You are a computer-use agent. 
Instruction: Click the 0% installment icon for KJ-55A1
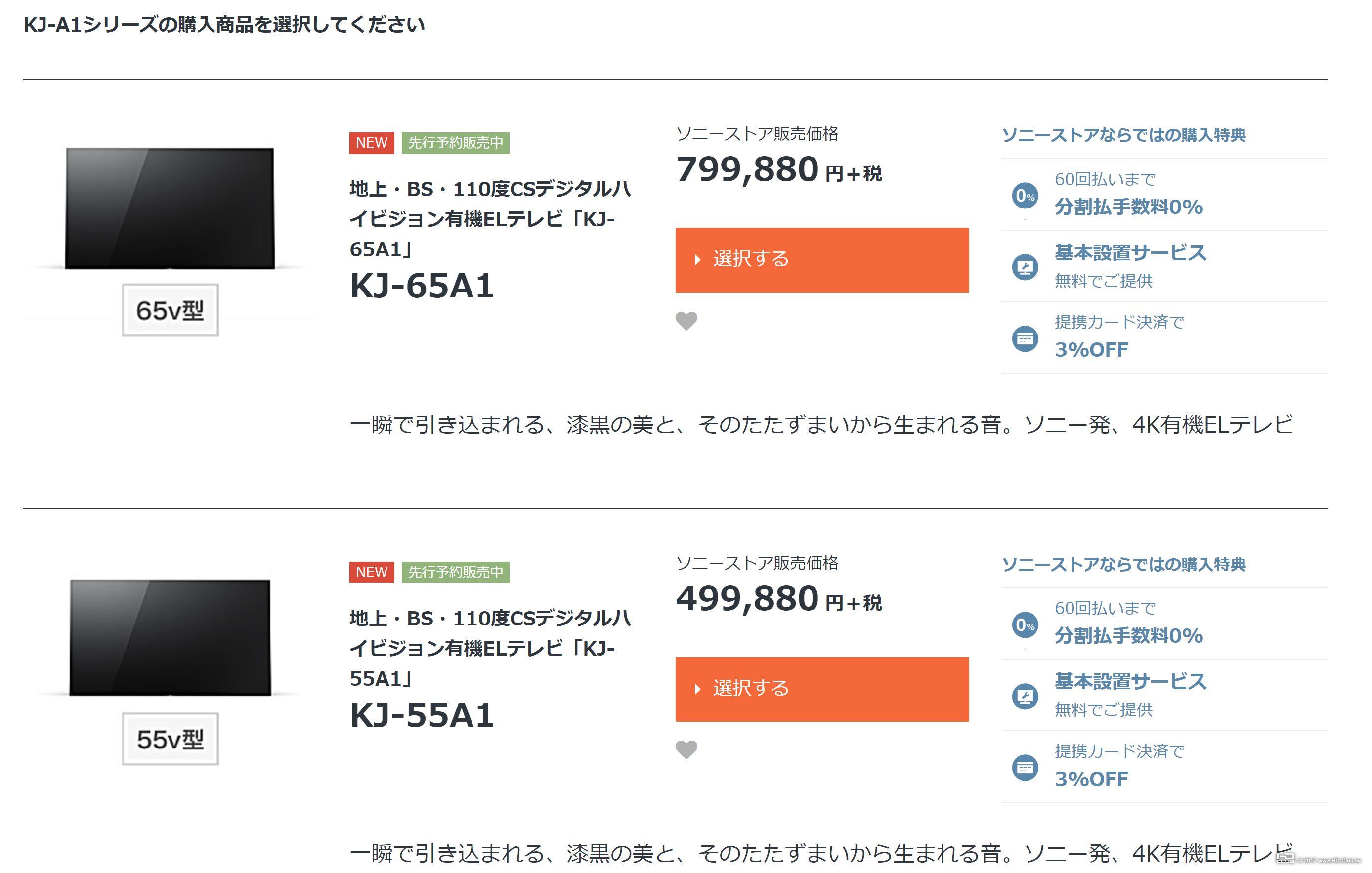[1025, 624]
